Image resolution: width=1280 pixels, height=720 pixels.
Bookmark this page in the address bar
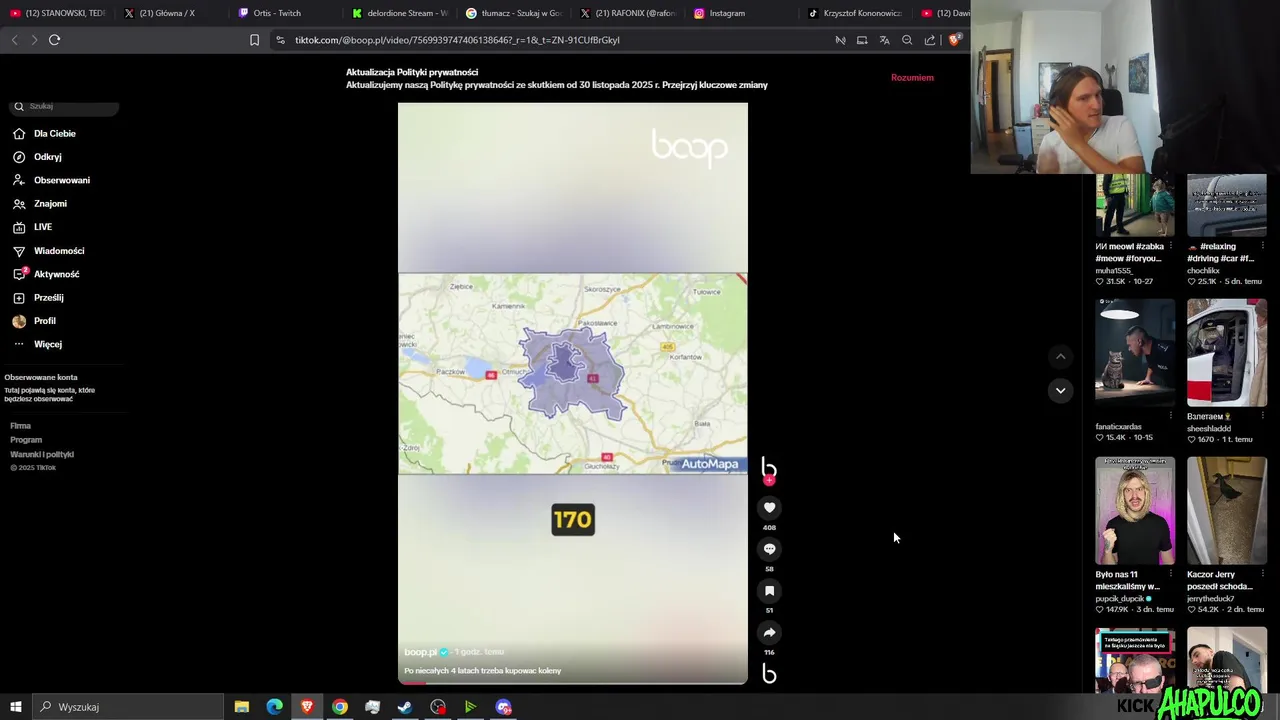tap(254, 40)
